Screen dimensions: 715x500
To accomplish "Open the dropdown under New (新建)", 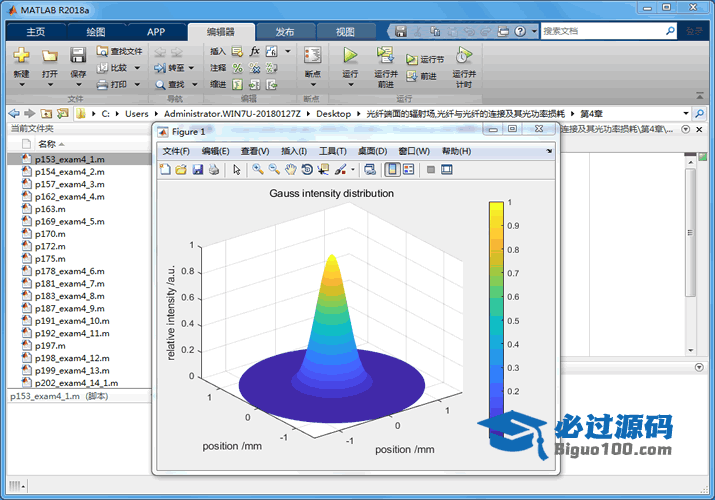I will [21, 86].
